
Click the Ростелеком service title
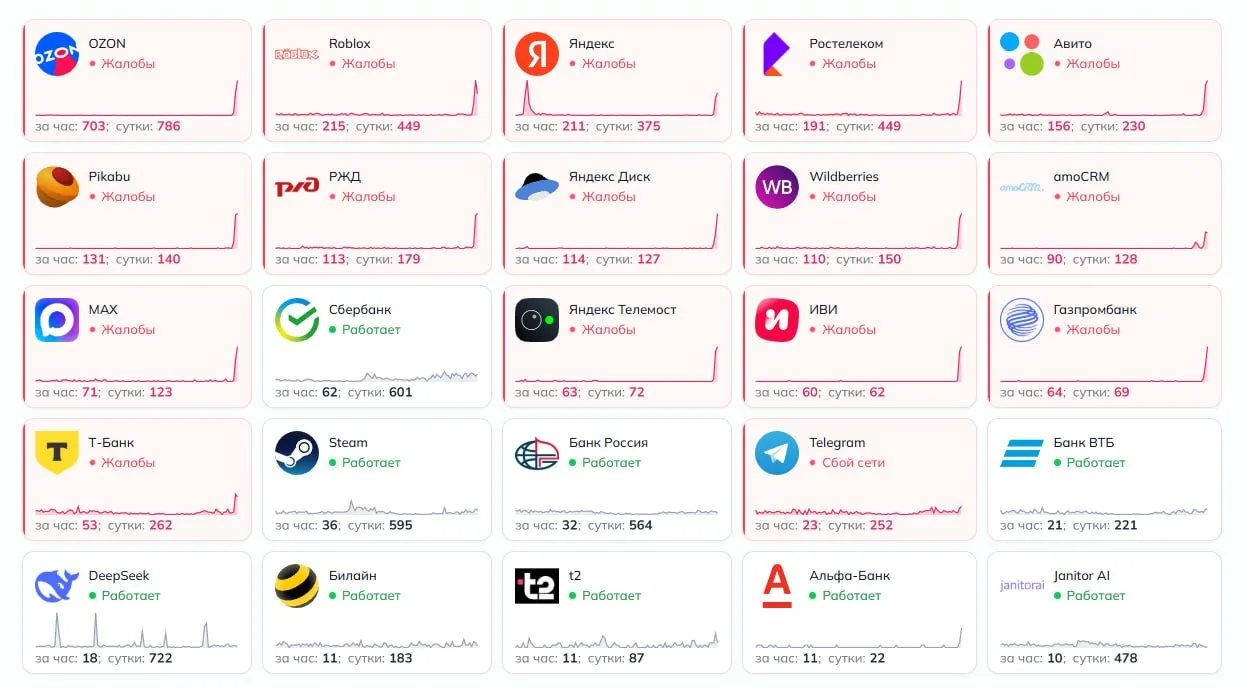pos(846,44)
